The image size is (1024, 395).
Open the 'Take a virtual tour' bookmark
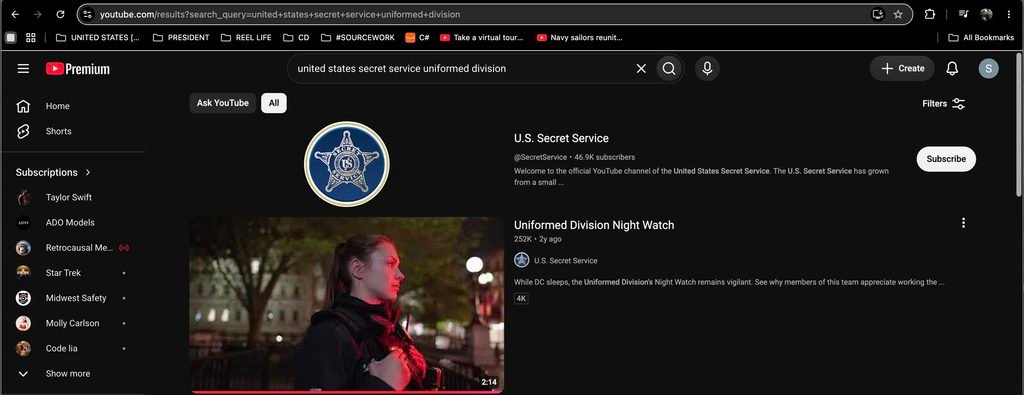482,37
